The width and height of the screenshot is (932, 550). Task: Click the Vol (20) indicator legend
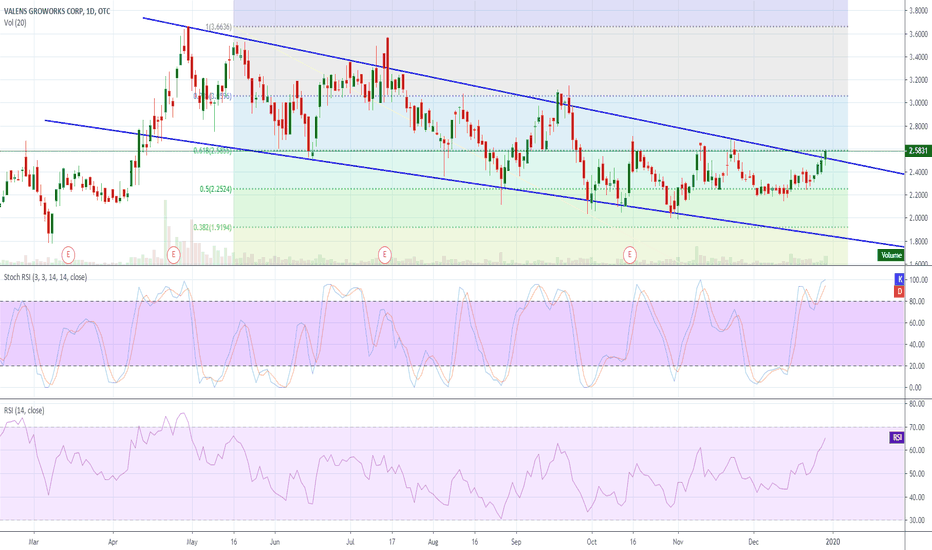[x=15, y=23]
